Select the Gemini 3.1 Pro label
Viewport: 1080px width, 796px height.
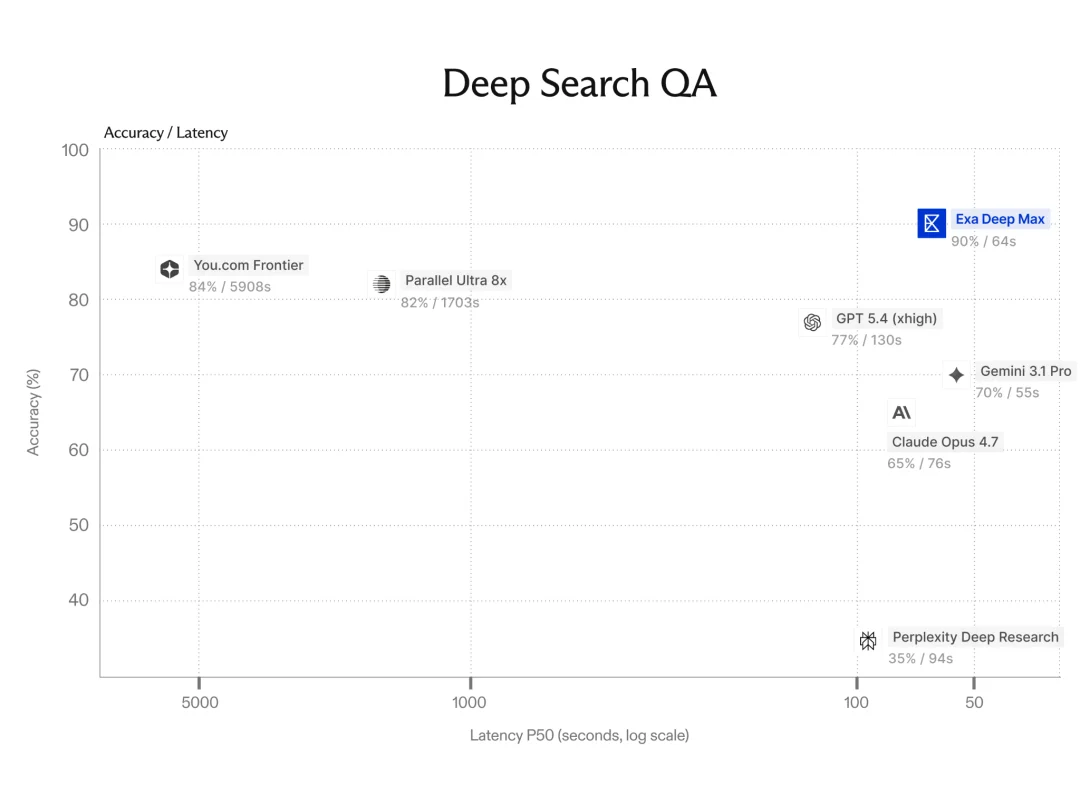1026,371
